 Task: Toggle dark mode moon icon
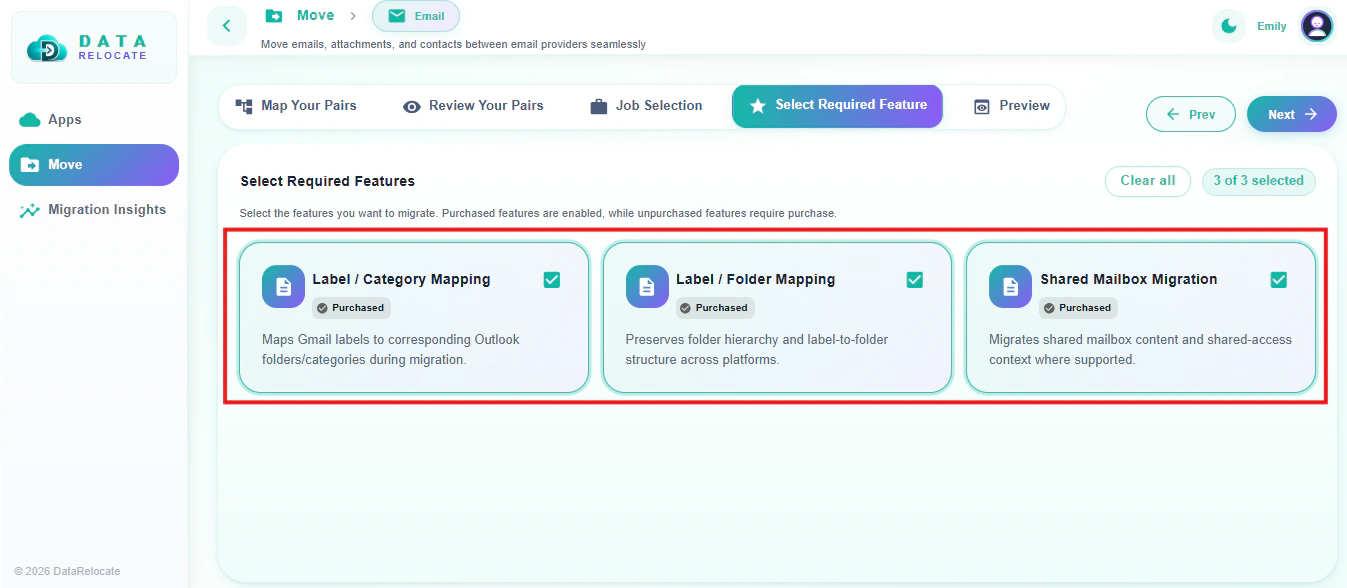[1229, 26]
